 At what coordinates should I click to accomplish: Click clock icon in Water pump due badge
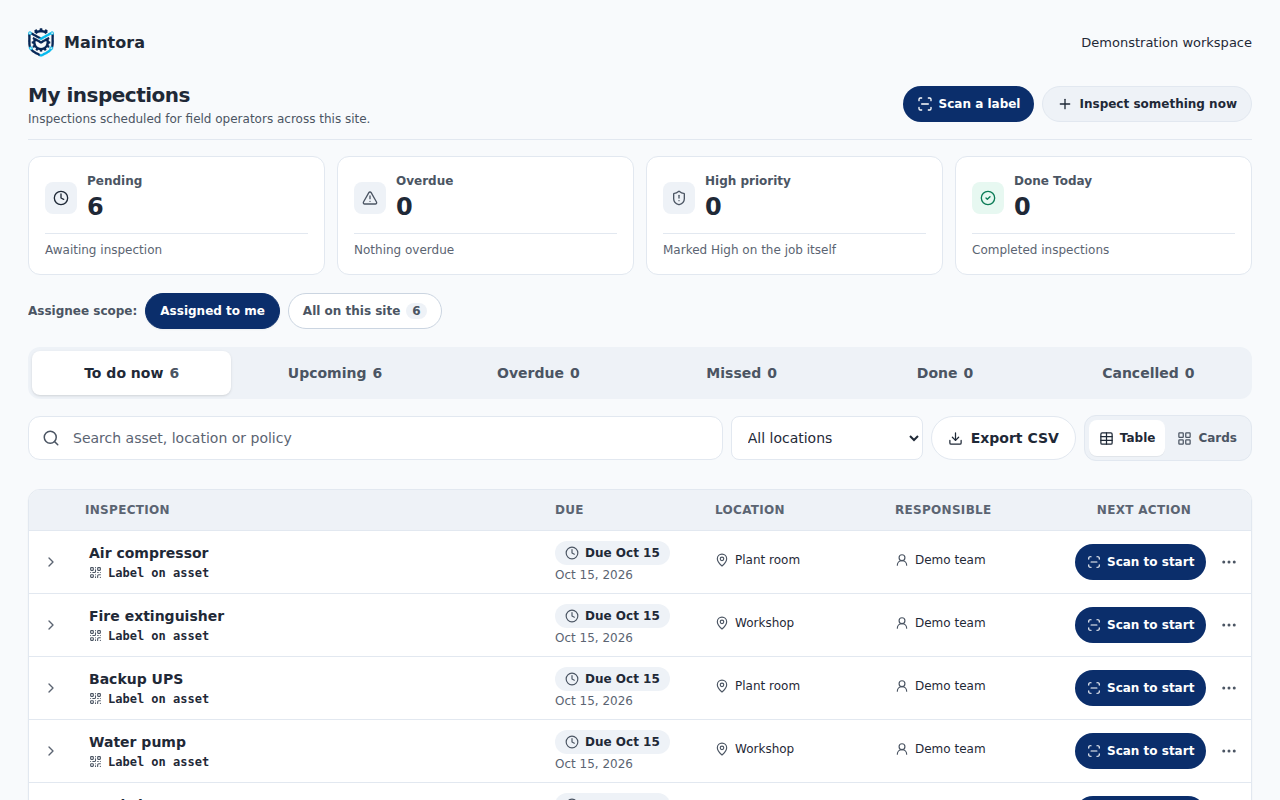[x=572, y=742]
